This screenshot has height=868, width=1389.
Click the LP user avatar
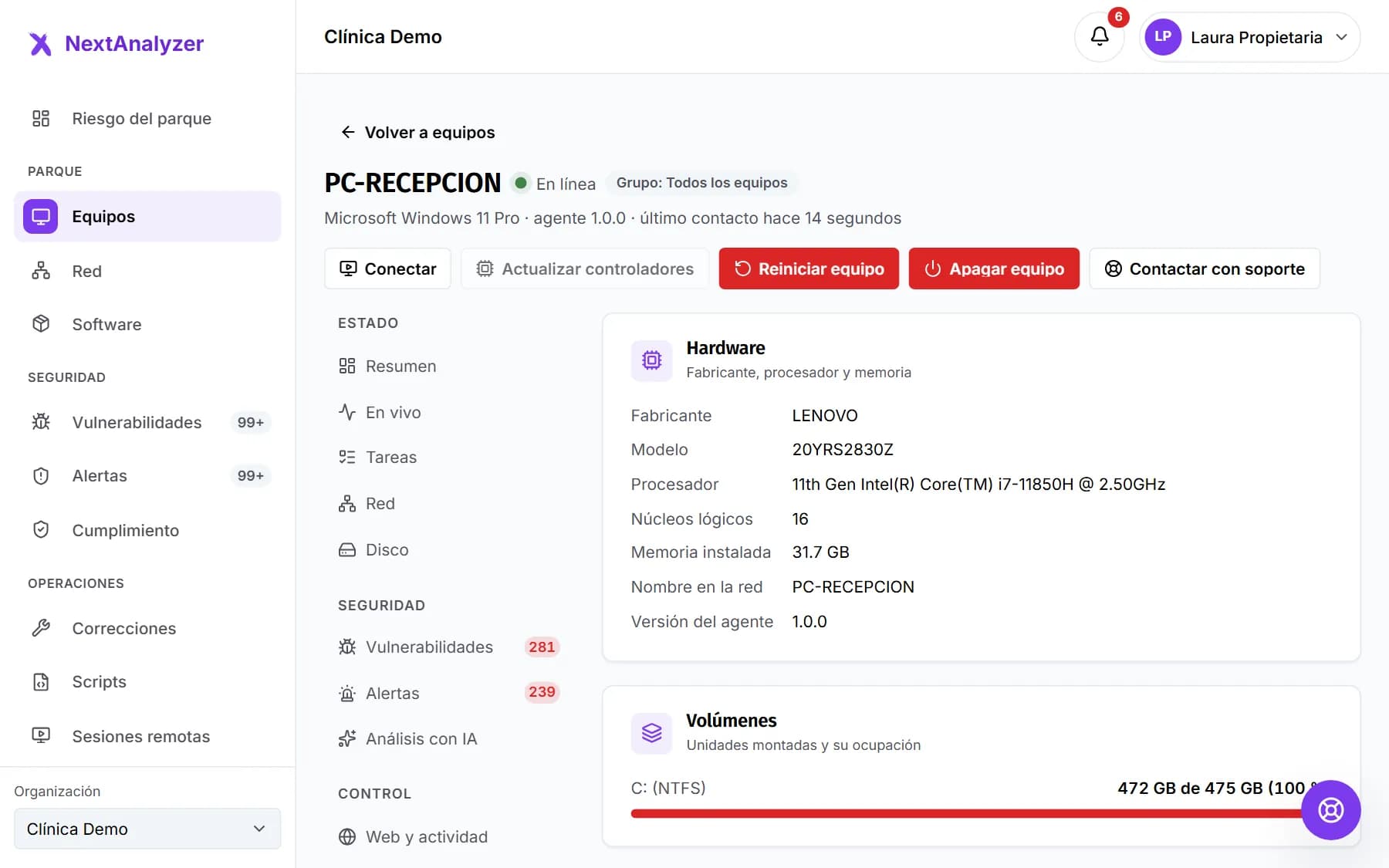point(1163,36)
